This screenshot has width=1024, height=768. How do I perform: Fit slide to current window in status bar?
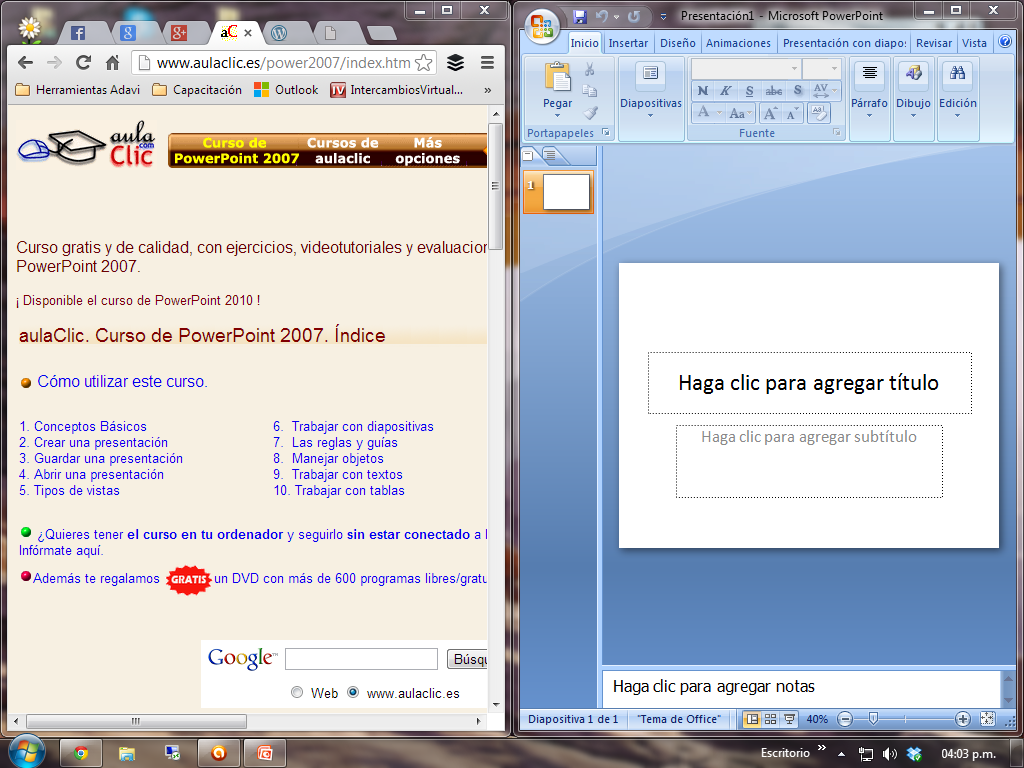[x=986, y=719]
